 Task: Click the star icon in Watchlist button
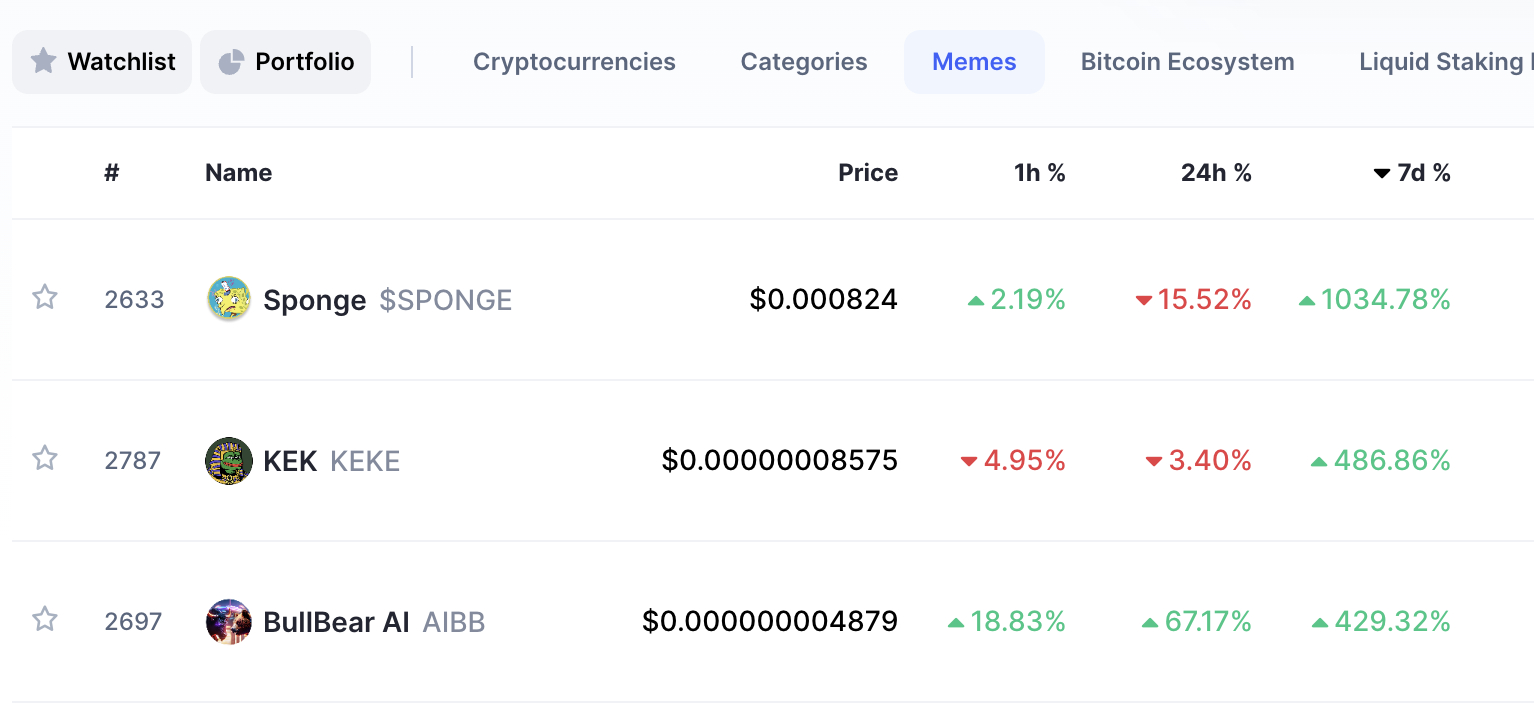pos(43,62)
